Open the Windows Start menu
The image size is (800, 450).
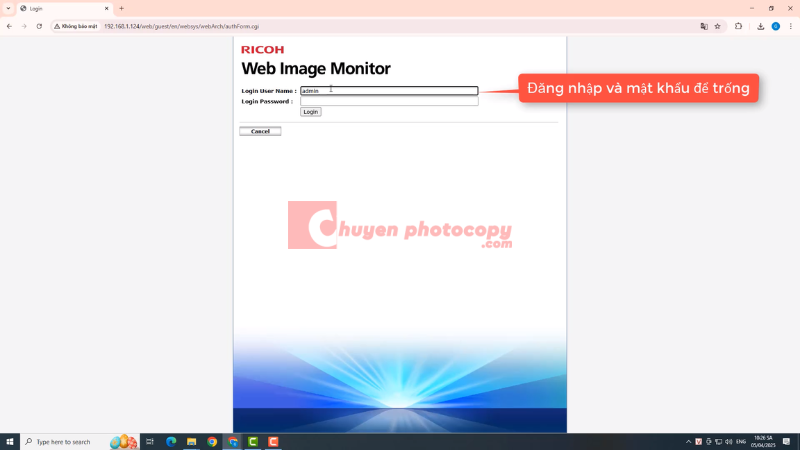tap(10, 442)
